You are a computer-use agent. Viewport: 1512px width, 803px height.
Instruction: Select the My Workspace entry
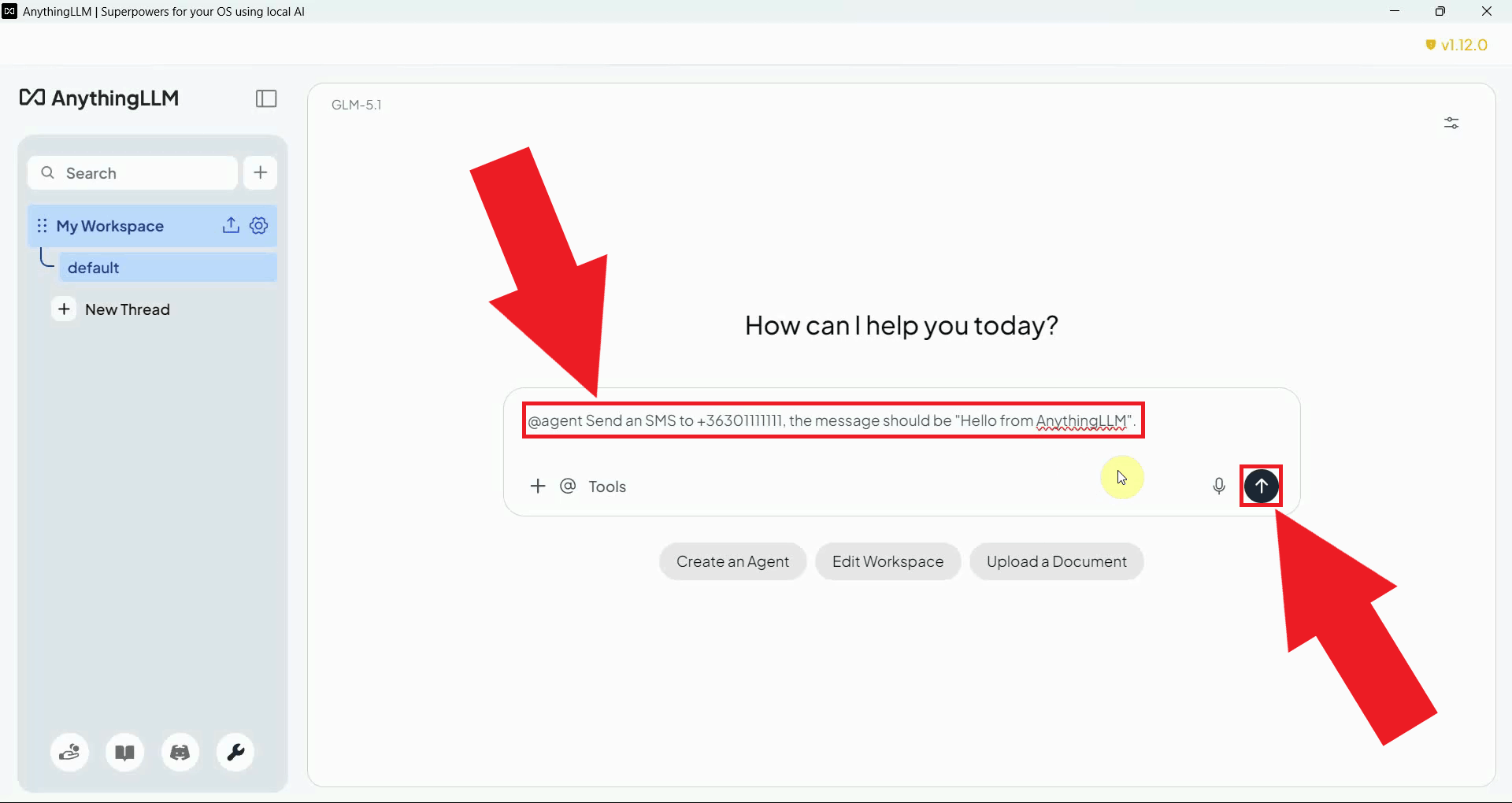pos(152,226)
